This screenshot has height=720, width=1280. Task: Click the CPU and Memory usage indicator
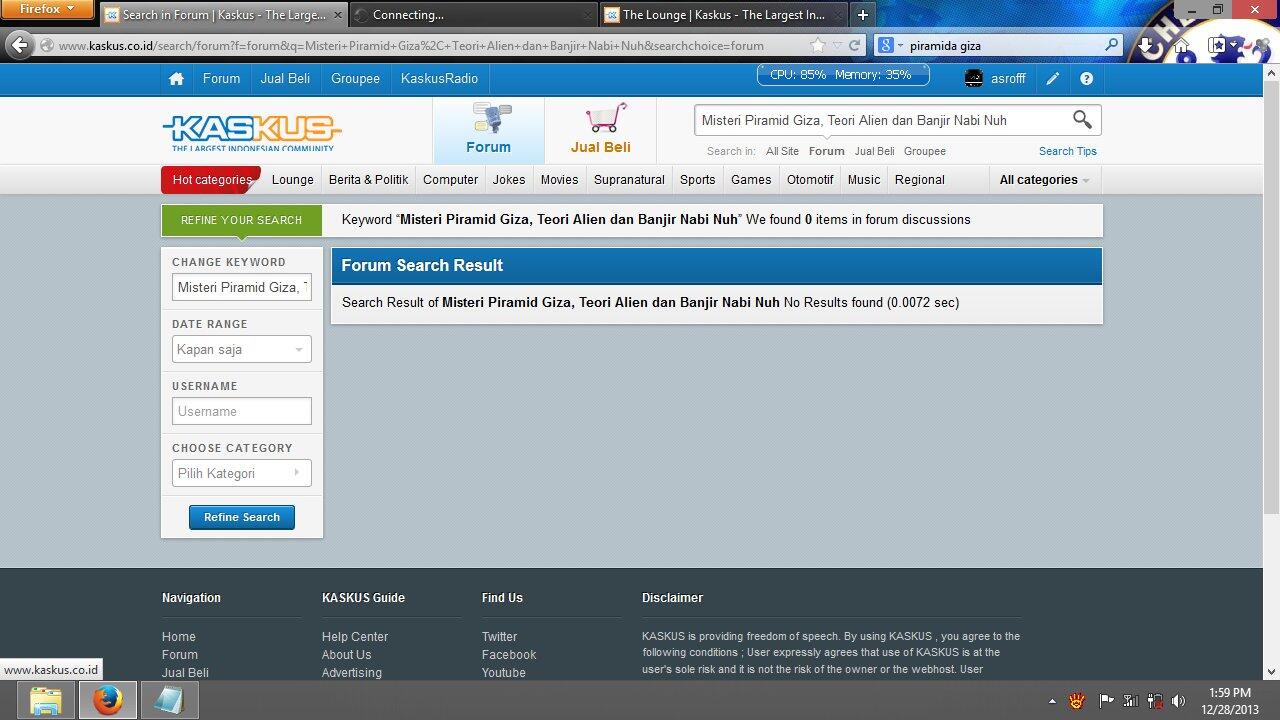[x=843, y=75]
